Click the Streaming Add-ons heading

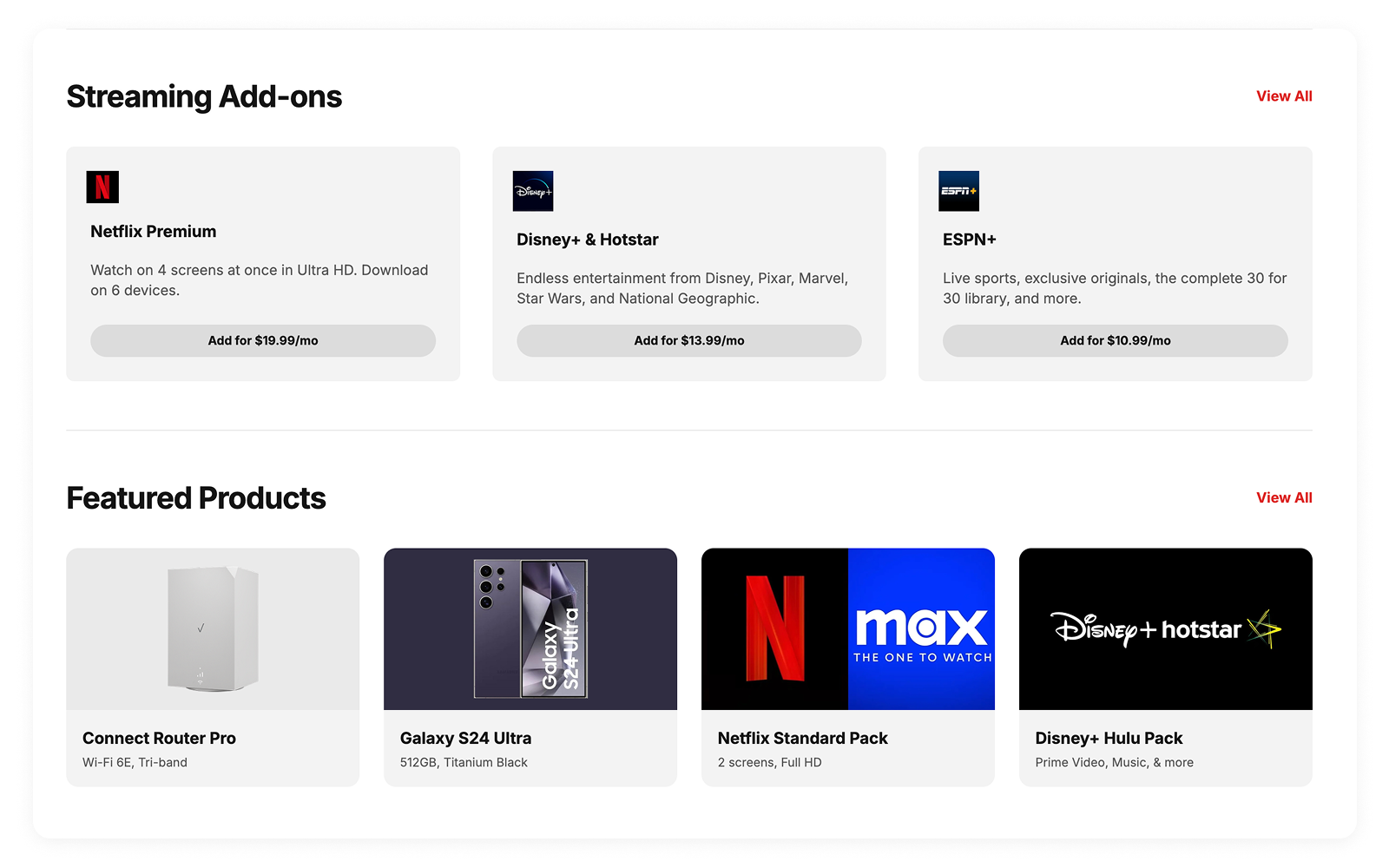pyautogui.click(x=204, y=96)
